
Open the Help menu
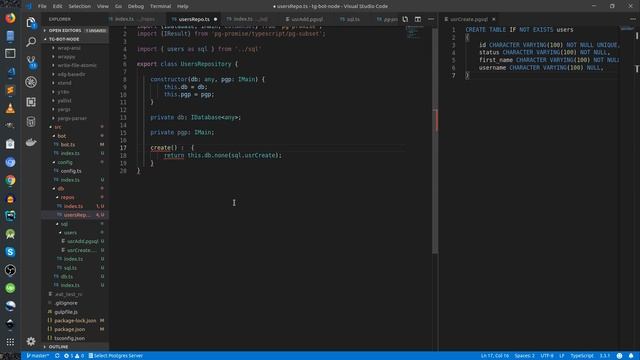[x=182, y=6]
